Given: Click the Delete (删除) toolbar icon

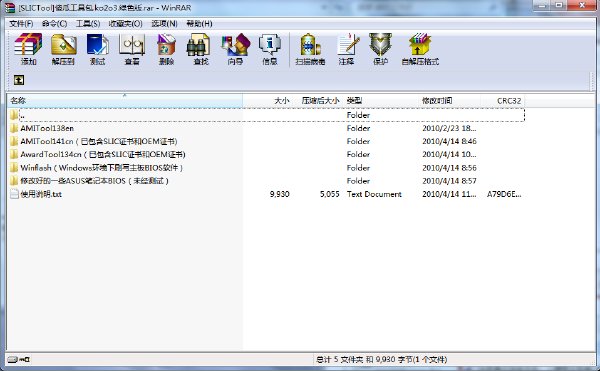Looking at the screenshot, I should point(166,49).
